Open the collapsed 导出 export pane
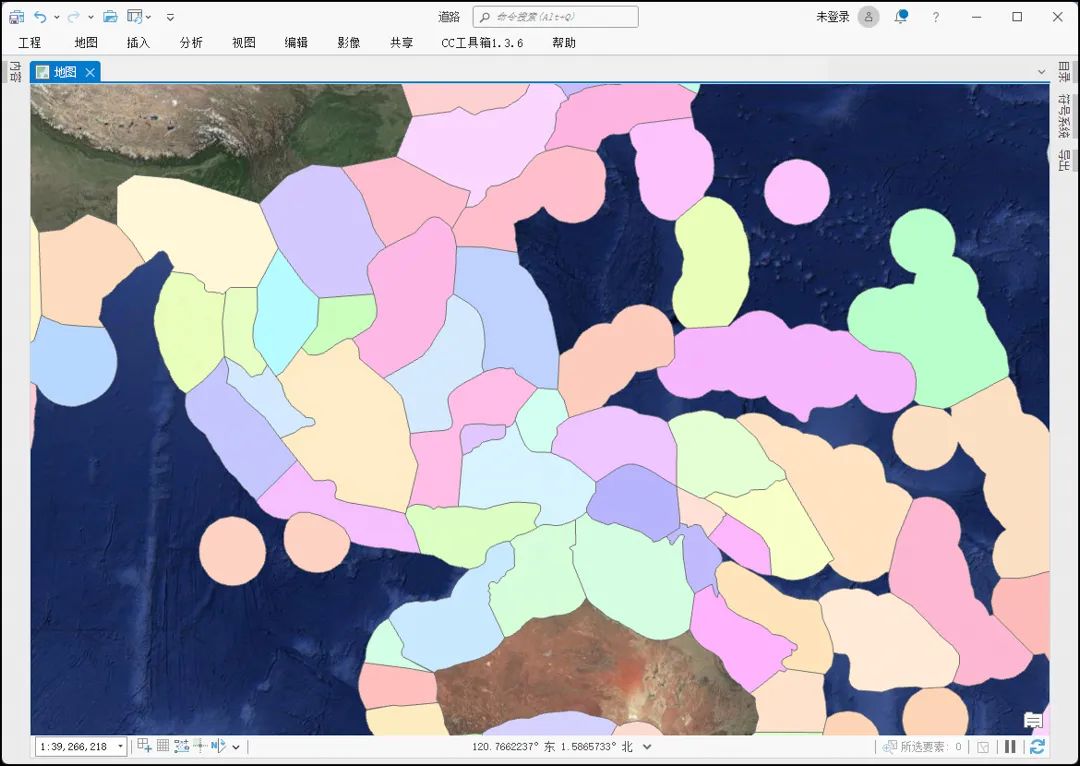 tap(1064, 161)
